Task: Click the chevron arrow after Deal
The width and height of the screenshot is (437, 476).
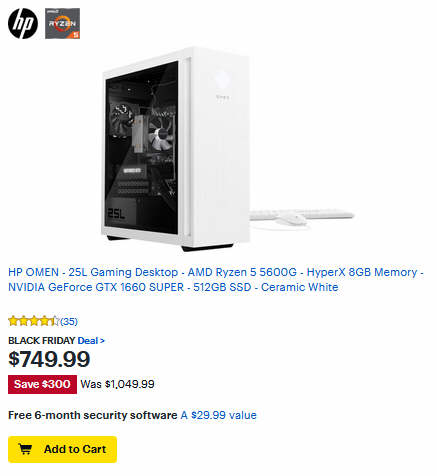Action: coord(102,341)
